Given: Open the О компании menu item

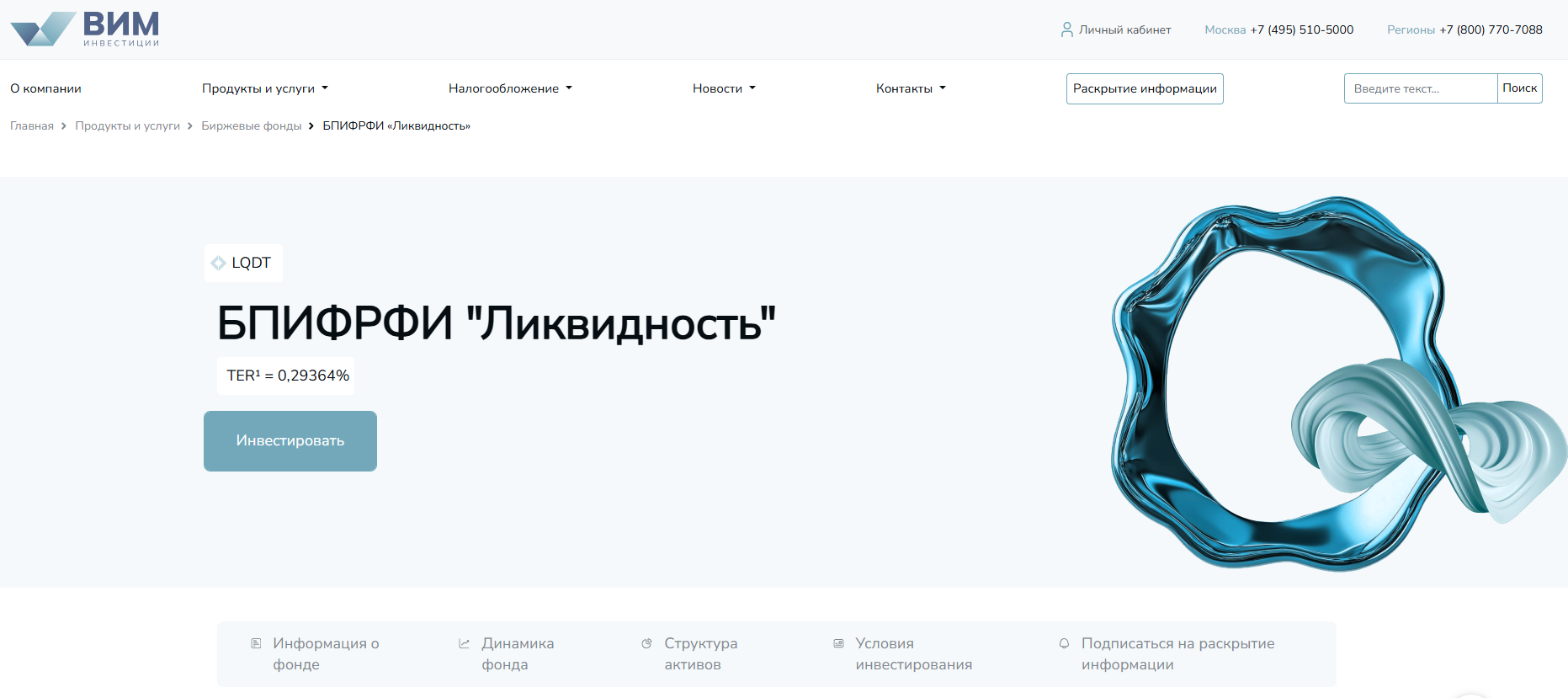Looking at the screenshot, I should pos(45,88).
